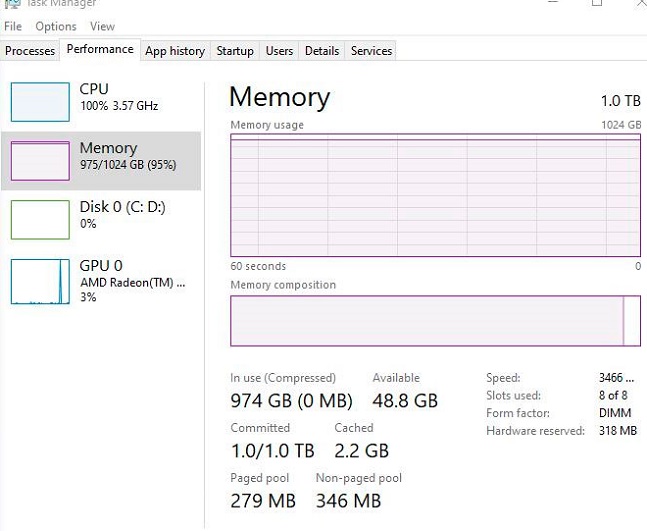
Task: Click the Memory usage graph
Action: point(435,196)
